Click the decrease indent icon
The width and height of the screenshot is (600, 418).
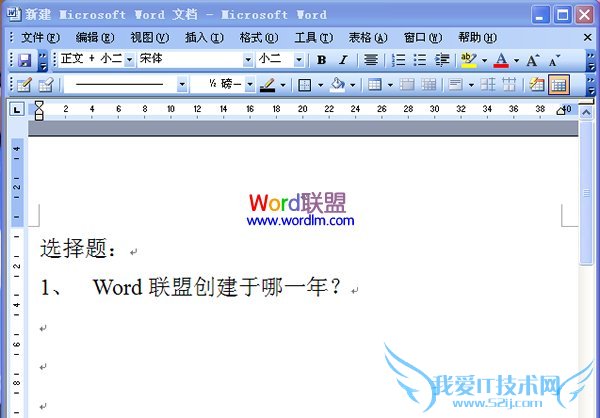[x=442, y=60]
